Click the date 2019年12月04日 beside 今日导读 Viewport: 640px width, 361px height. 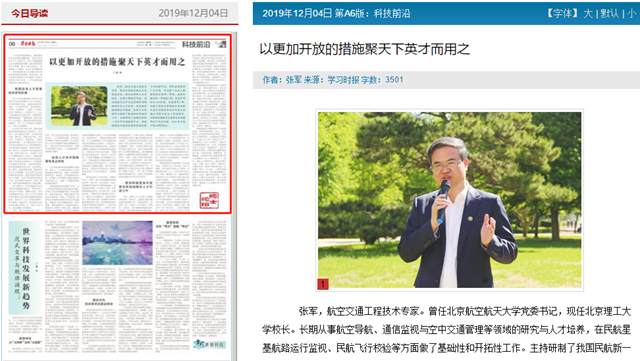tap(193, 13)
